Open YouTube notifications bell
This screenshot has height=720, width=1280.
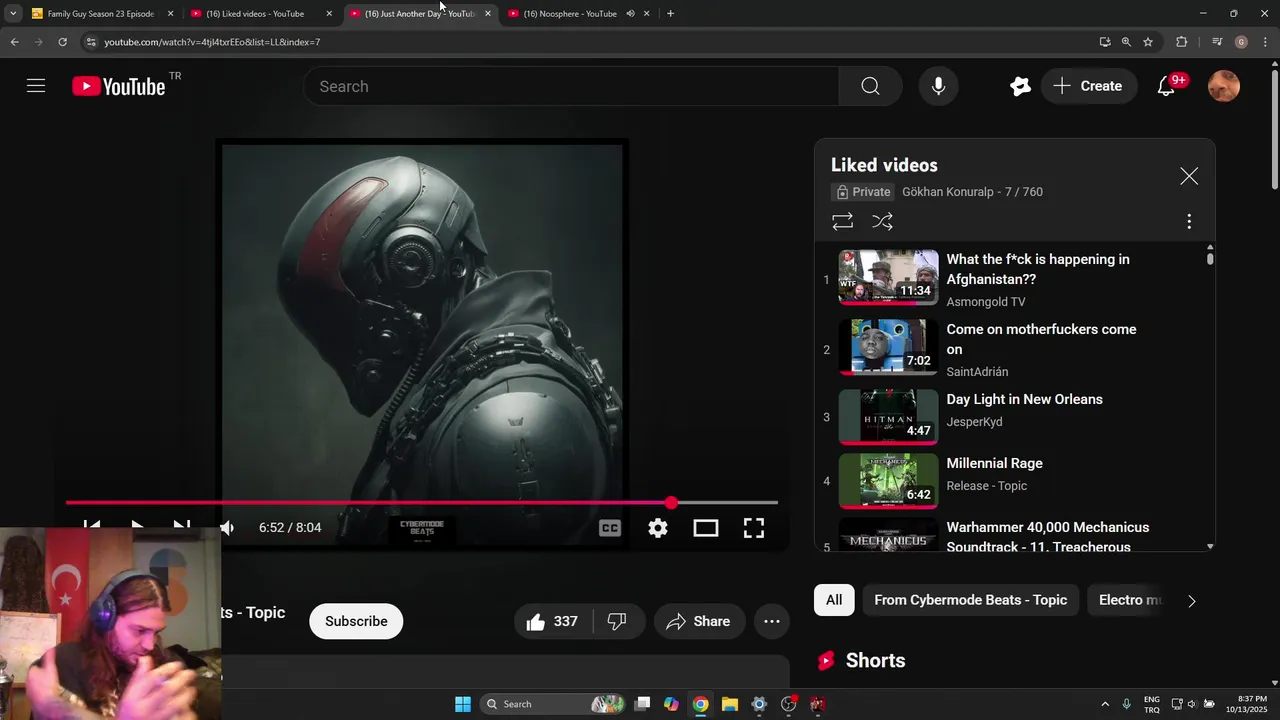[1167, 86]
